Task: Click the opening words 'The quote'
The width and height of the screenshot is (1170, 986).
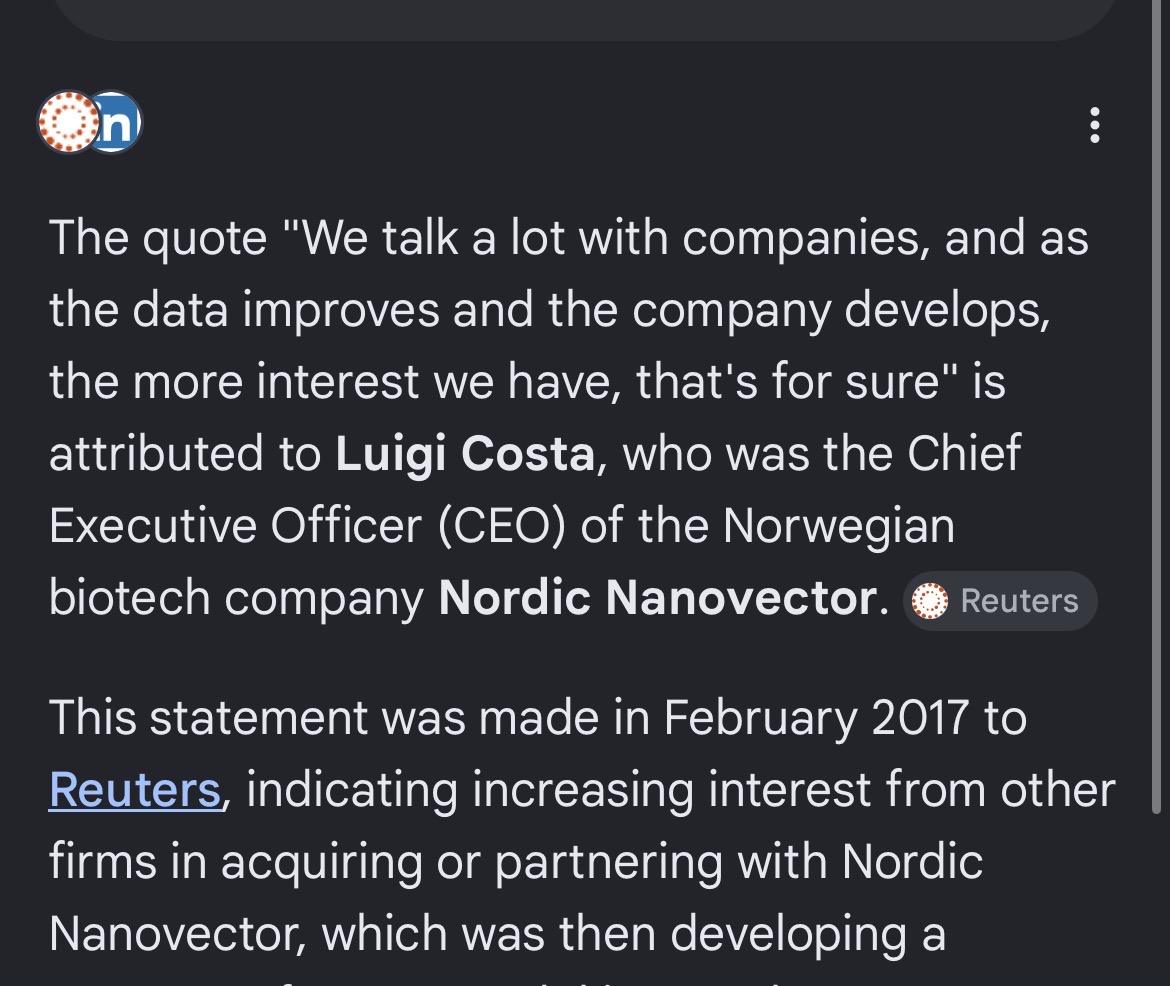Action: click(x=157, y=238)
